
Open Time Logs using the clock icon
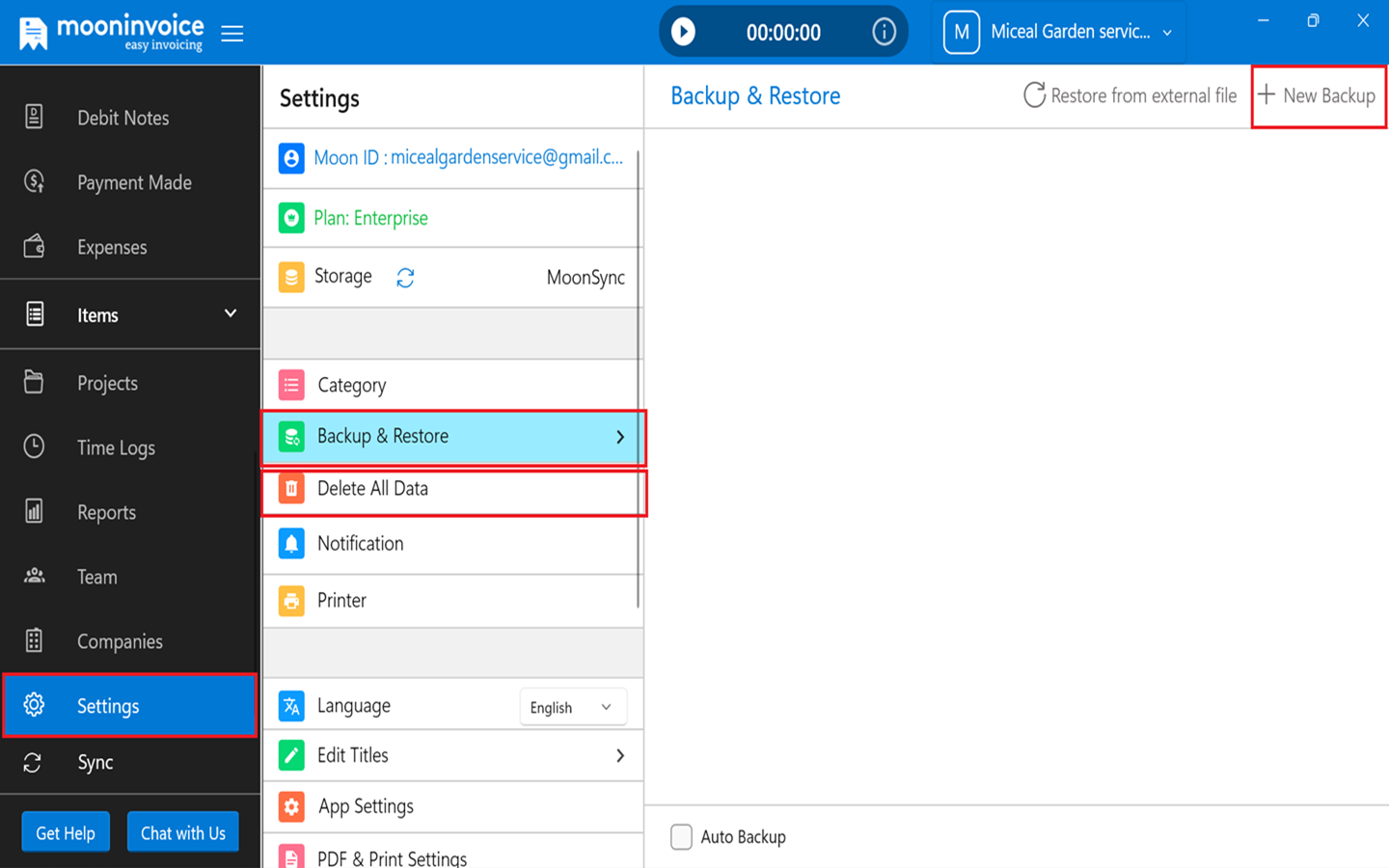34,447
